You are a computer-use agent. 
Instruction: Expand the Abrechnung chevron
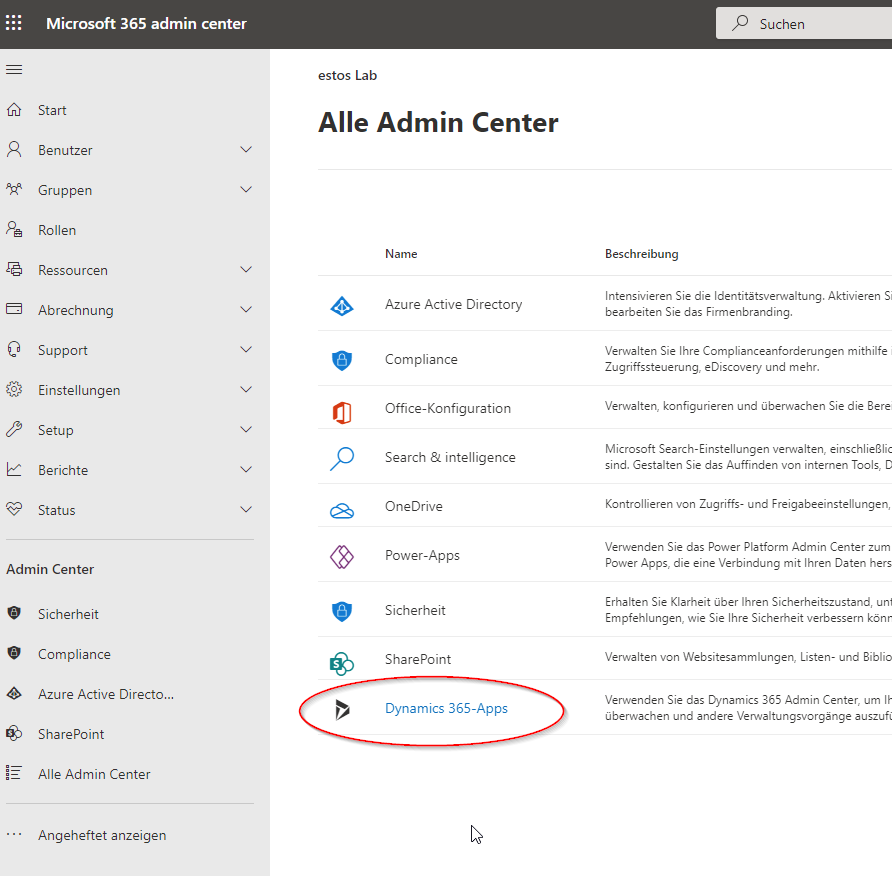tap(246, 310)
